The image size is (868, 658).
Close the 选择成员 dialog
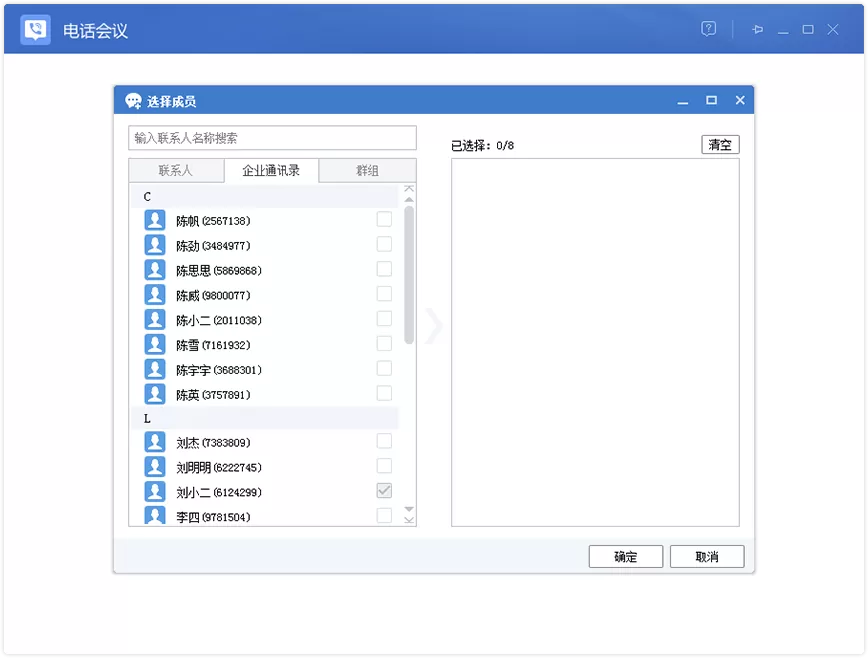(x=740, y=100)
